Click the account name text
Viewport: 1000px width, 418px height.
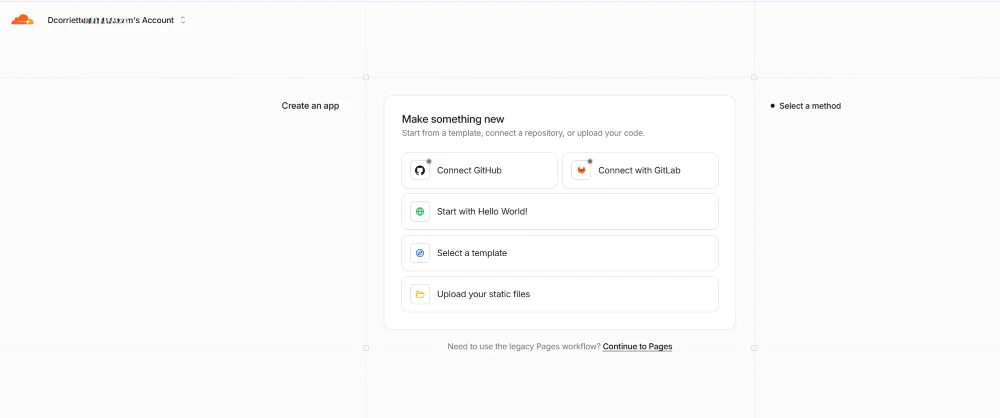pos(110,20)
